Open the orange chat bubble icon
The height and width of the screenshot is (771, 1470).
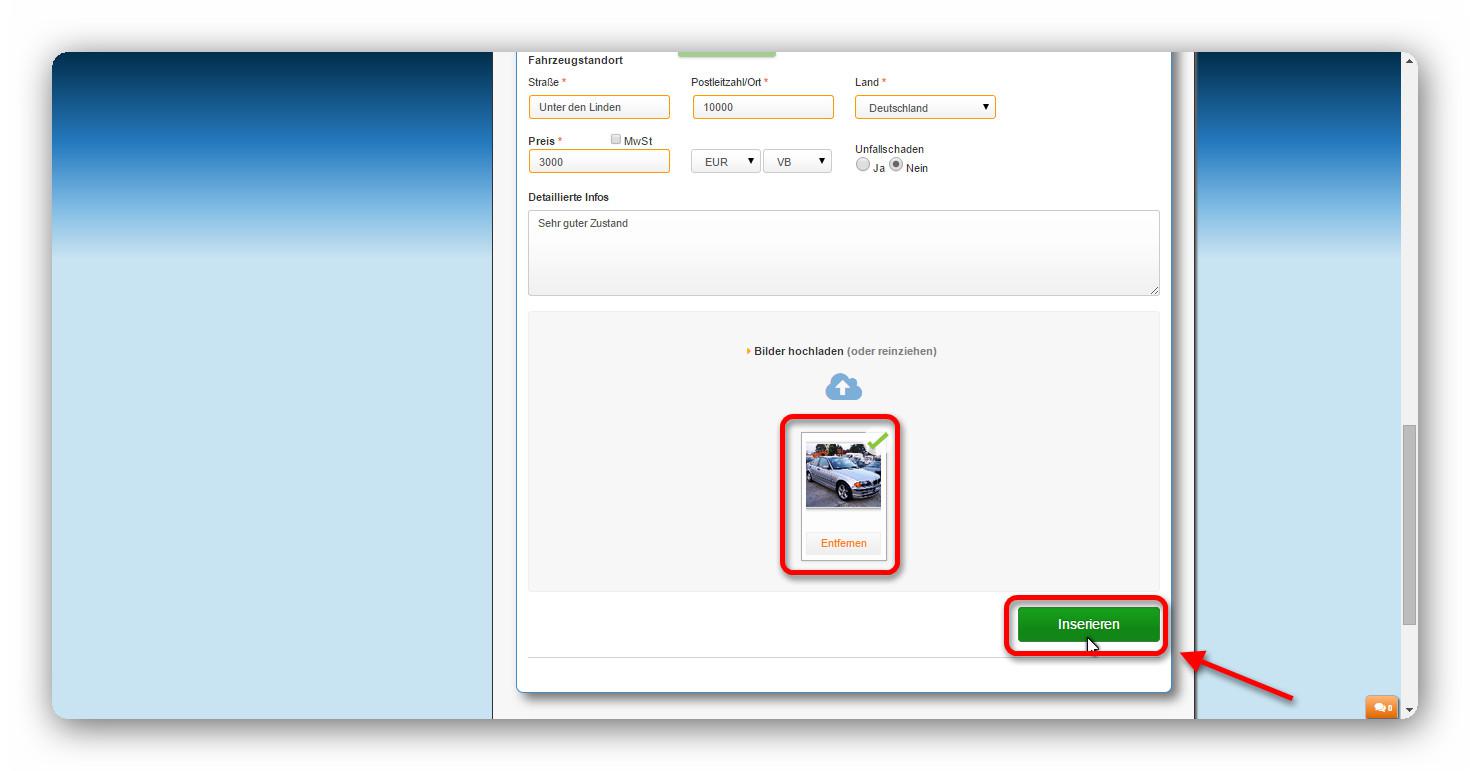(1382, 707)
